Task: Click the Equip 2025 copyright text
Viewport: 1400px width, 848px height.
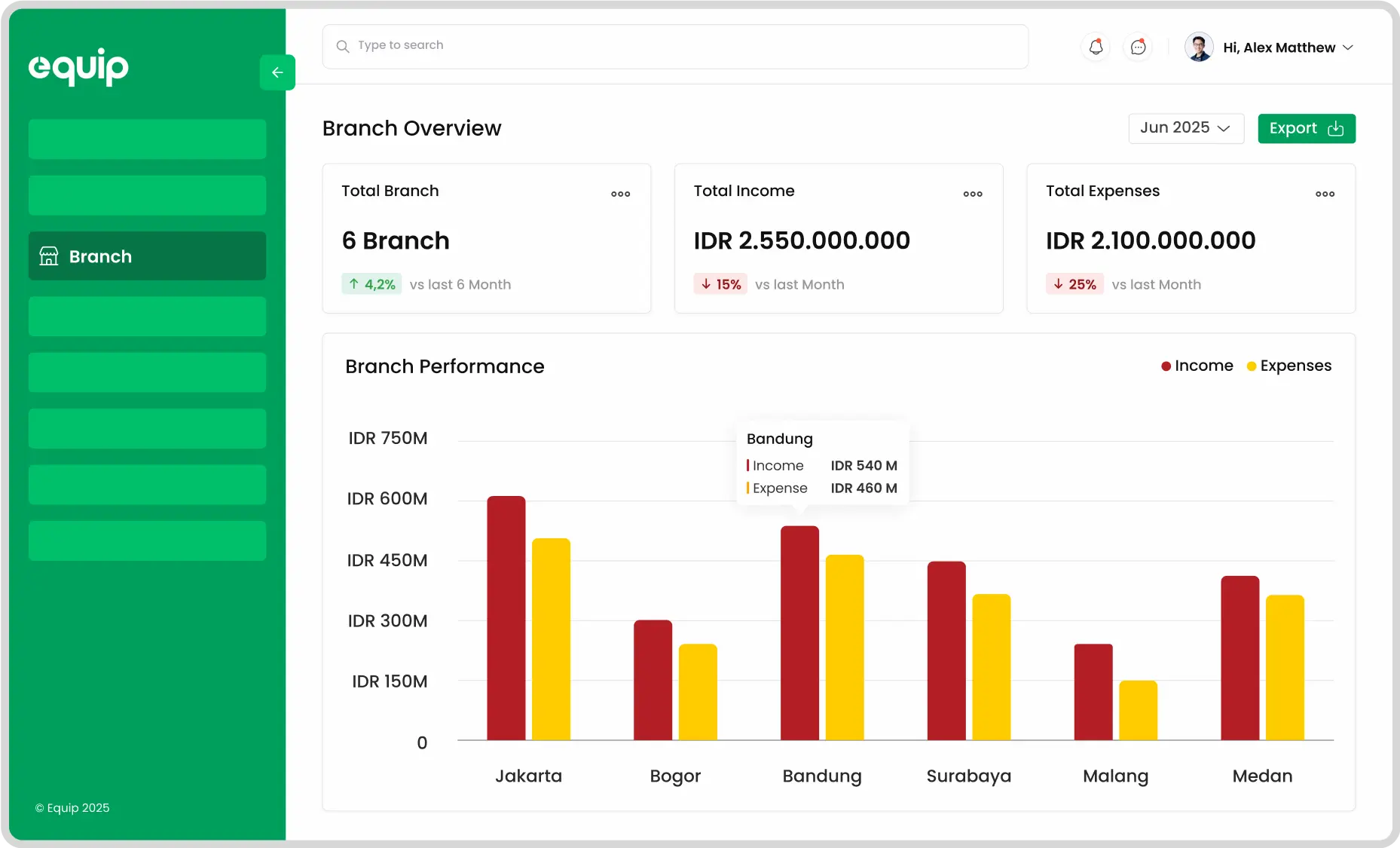Action: pyautogui.click(x=72, y=807)
